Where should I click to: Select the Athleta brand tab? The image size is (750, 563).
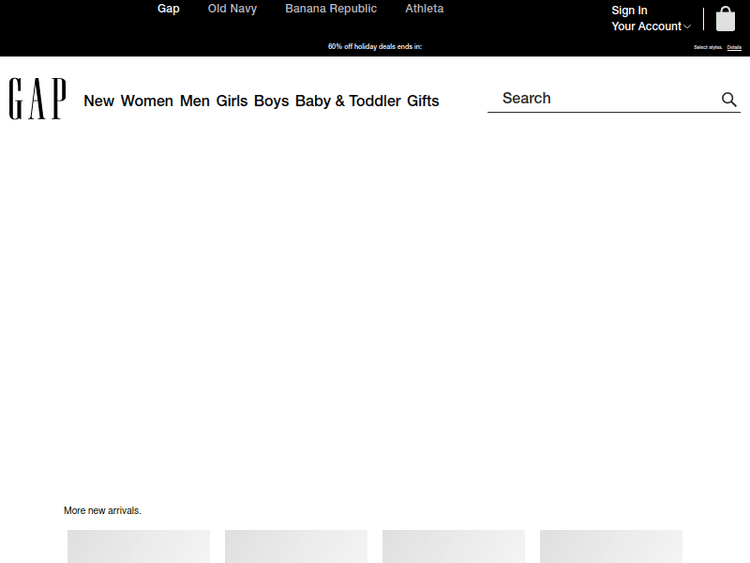pyautogui.click(x=424, y=9)
